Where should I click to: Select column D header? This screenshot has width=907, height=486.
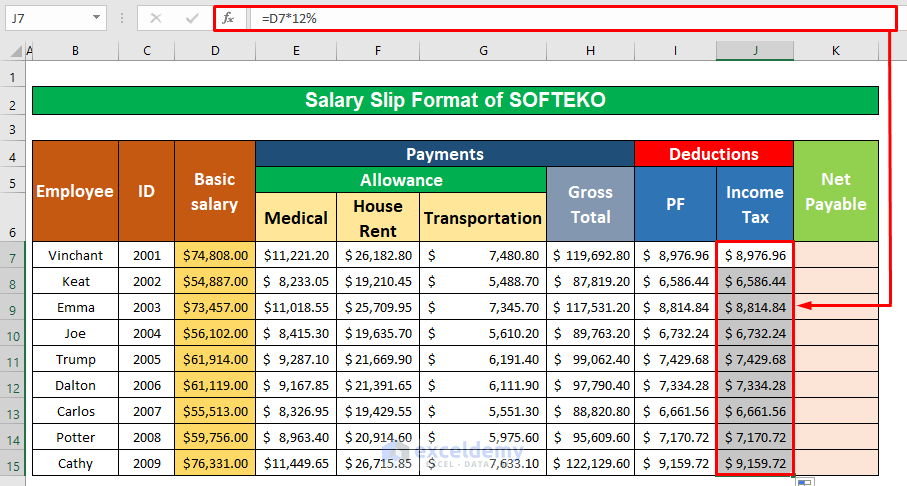pos(214,50)
